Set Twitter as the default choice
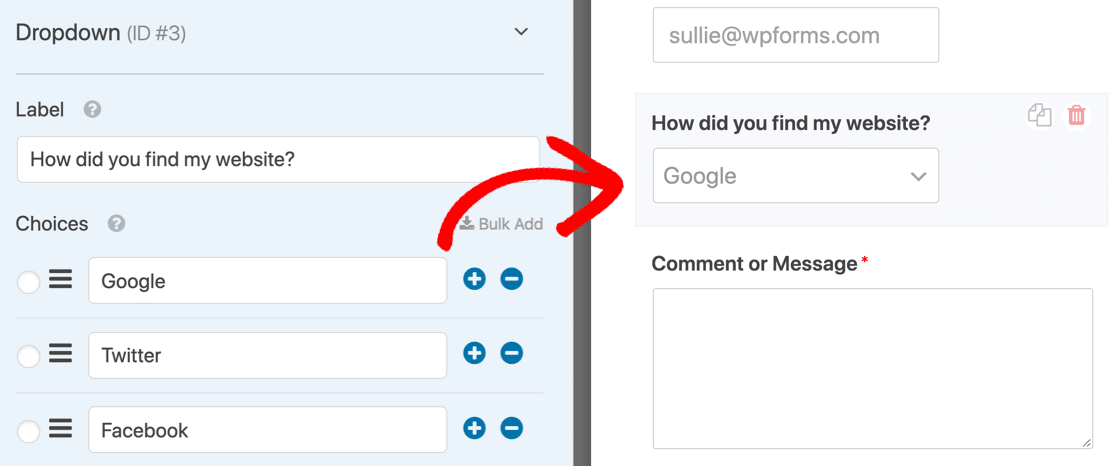Viewport: 1116px width, 466px height. pyautogui.click(x=28, y=356)
